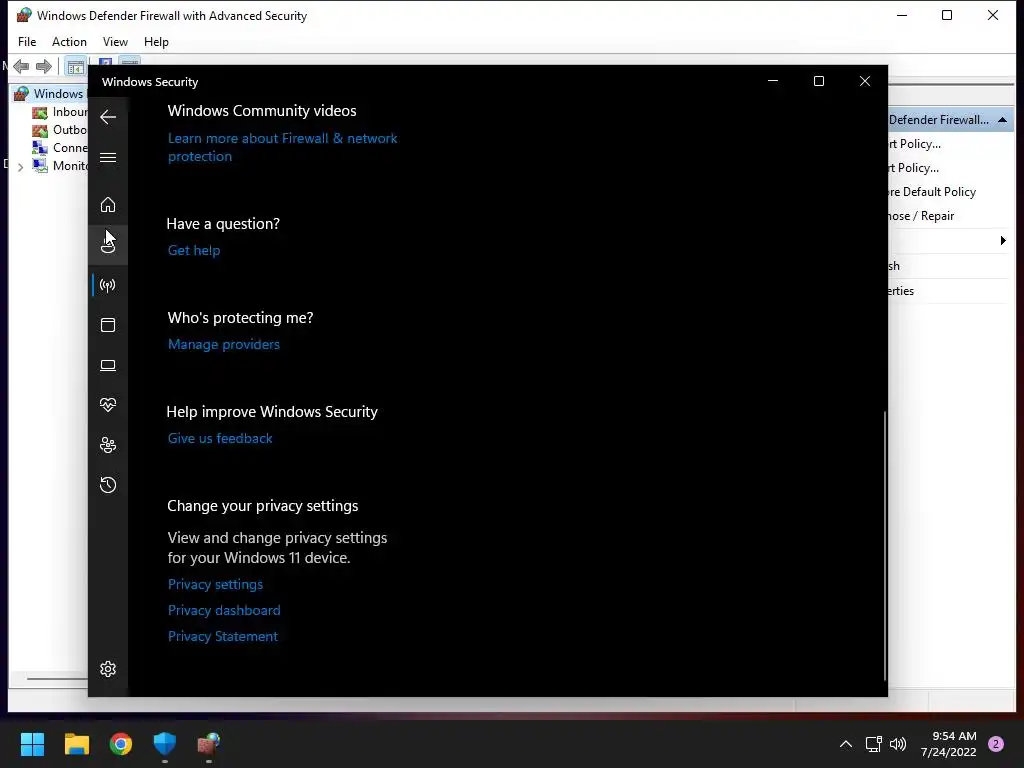Click Manage providers link

pos(223,345)
